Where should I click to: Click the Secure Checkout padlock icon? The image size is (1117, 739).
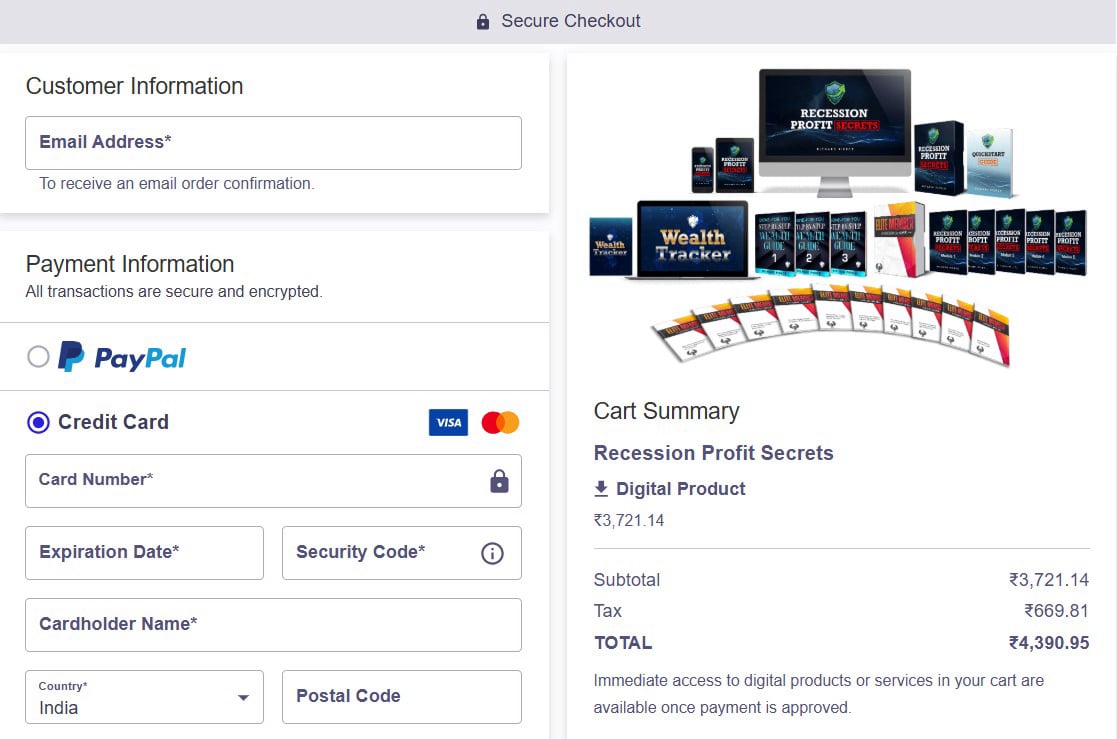(x=483, y=21)
